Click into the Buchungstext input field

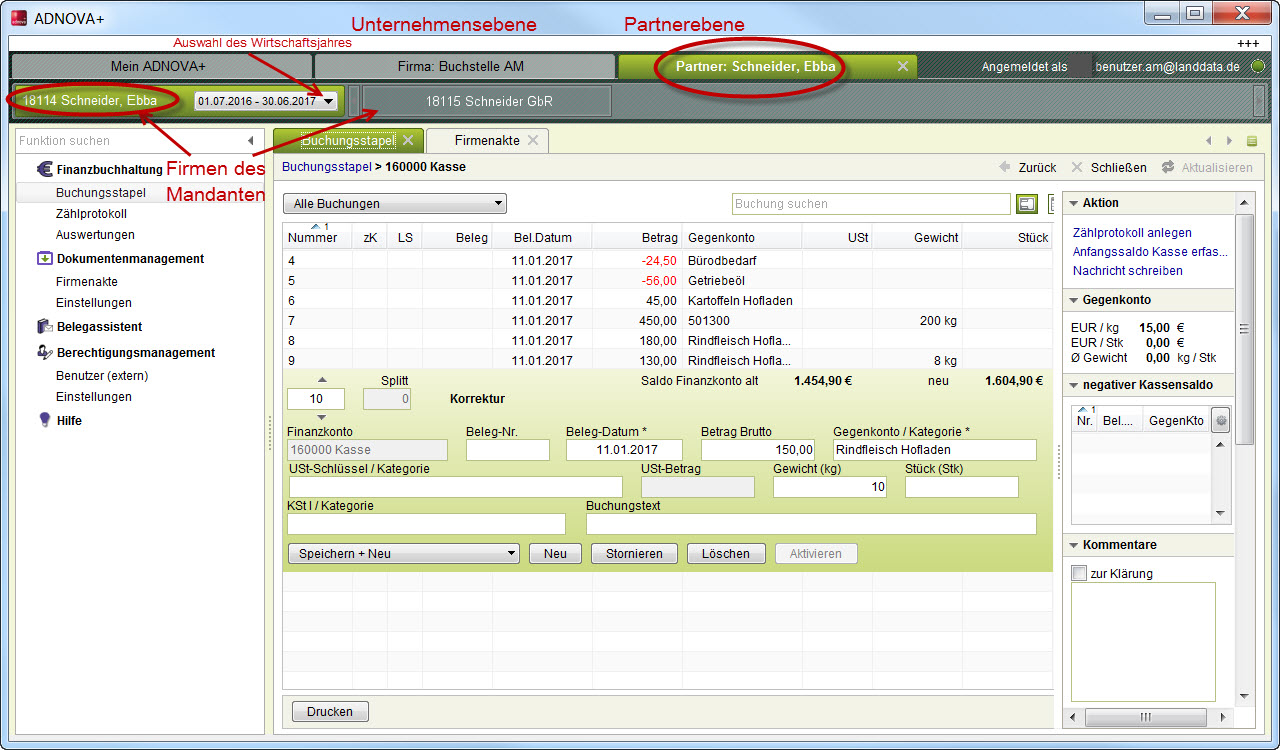810,525
